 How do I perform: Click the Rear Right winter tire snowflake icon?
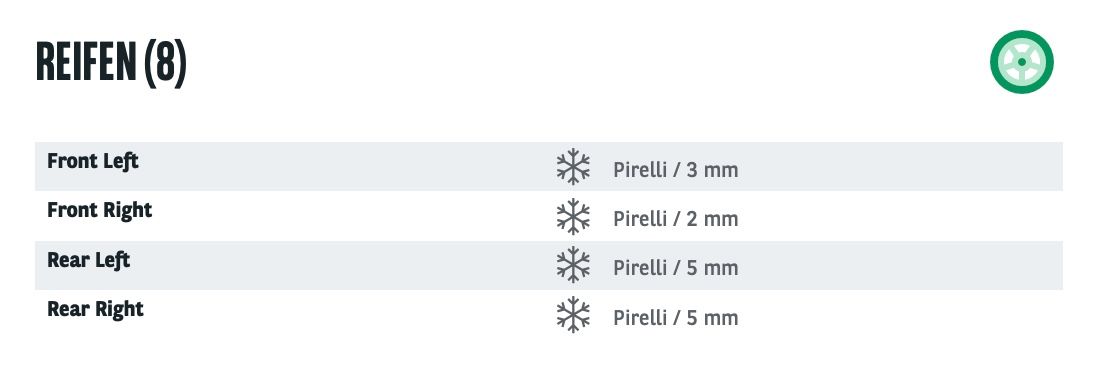click(573, 315)
